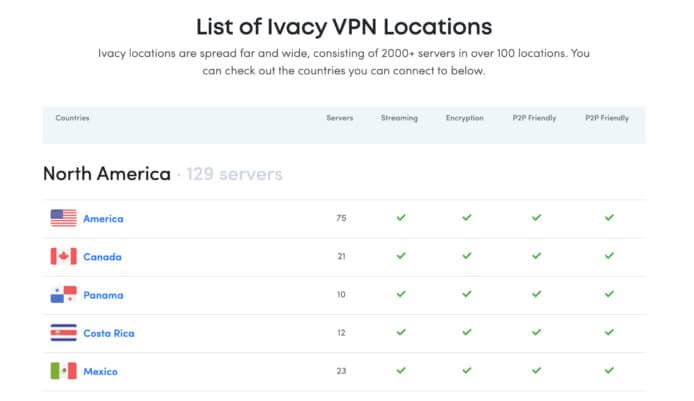Click the Encryption column header
The image size is (694, 401).
click(x=465, y=118)
